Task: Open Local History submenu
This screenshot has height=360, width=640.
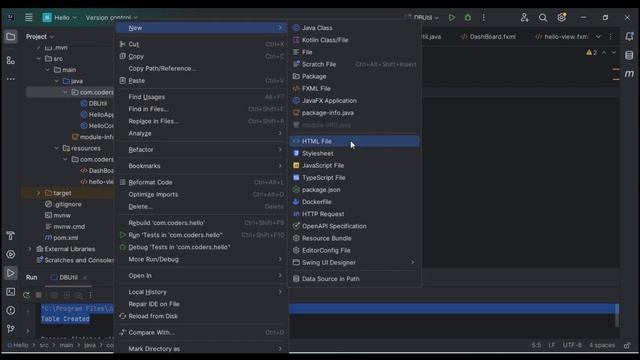Action: click(x=201, y=292)
